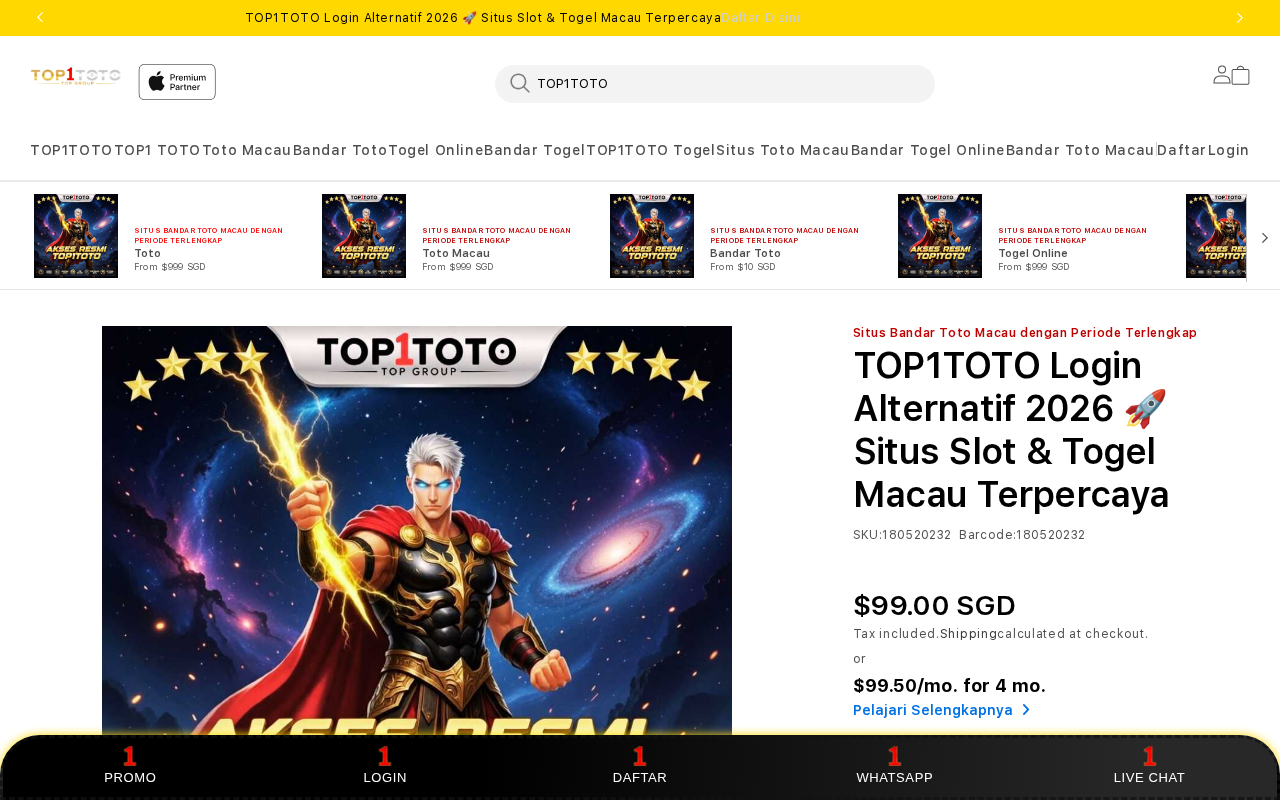Click the search magnifier icon
The height and width of the screenshot is (800, 1280).
pos(520,83)
